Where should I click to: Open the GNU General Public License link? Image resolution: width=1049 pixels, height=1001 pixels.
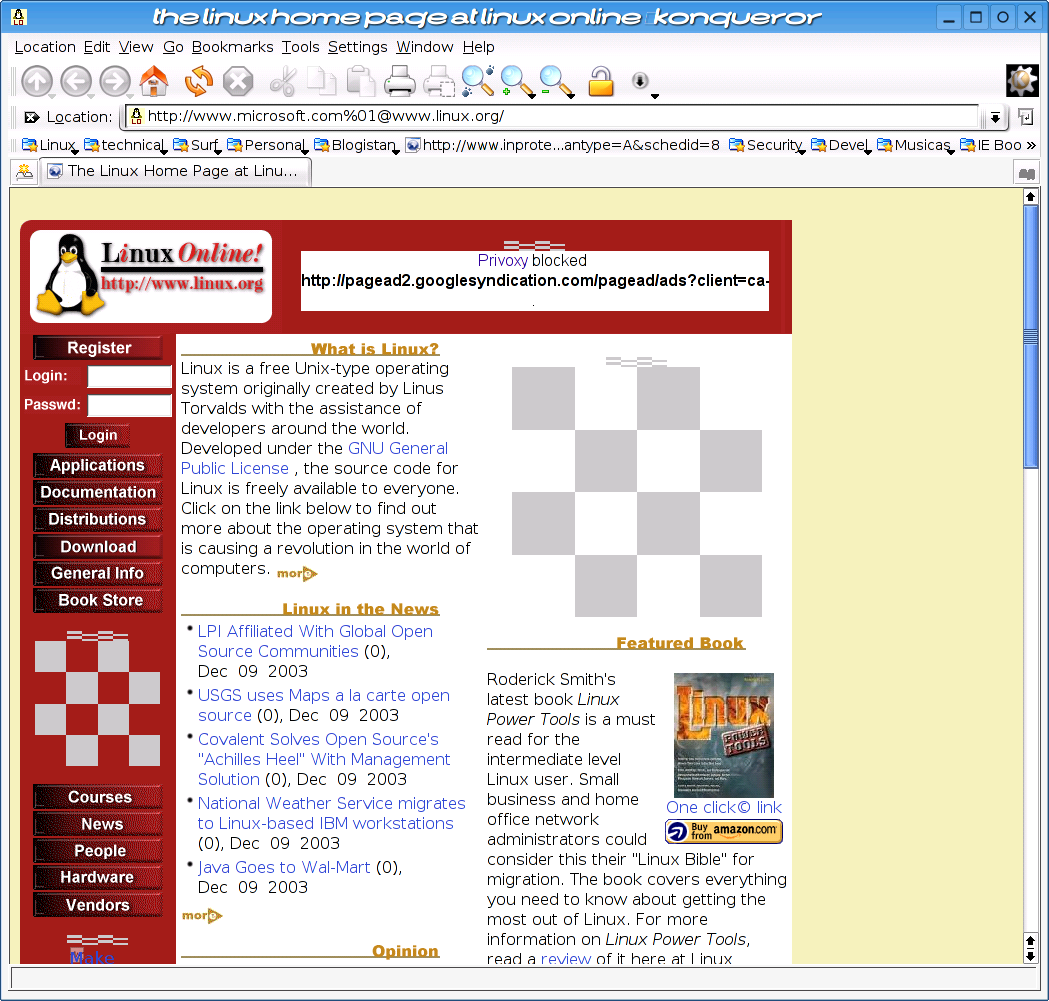coord(314,458)
